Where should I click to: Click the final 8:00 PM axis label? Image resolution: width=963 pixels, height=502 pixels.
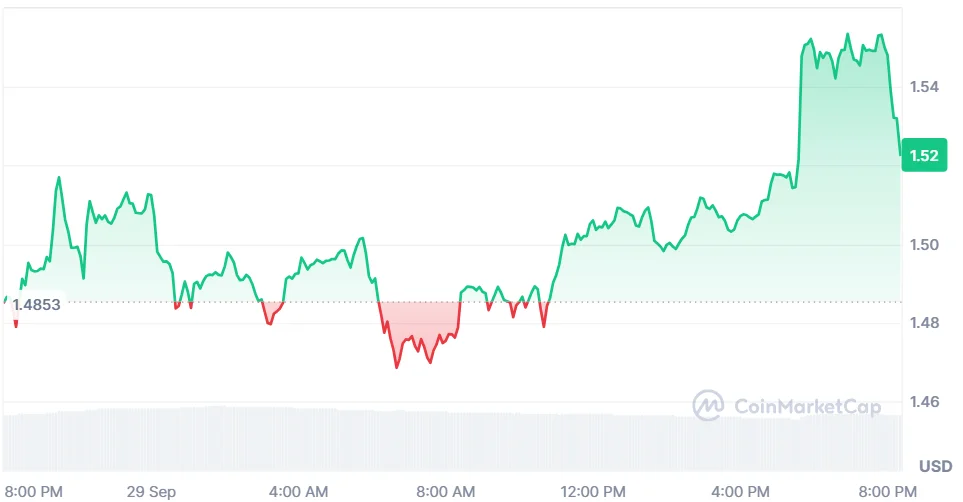pyautogui.click(x=887, y=492)
